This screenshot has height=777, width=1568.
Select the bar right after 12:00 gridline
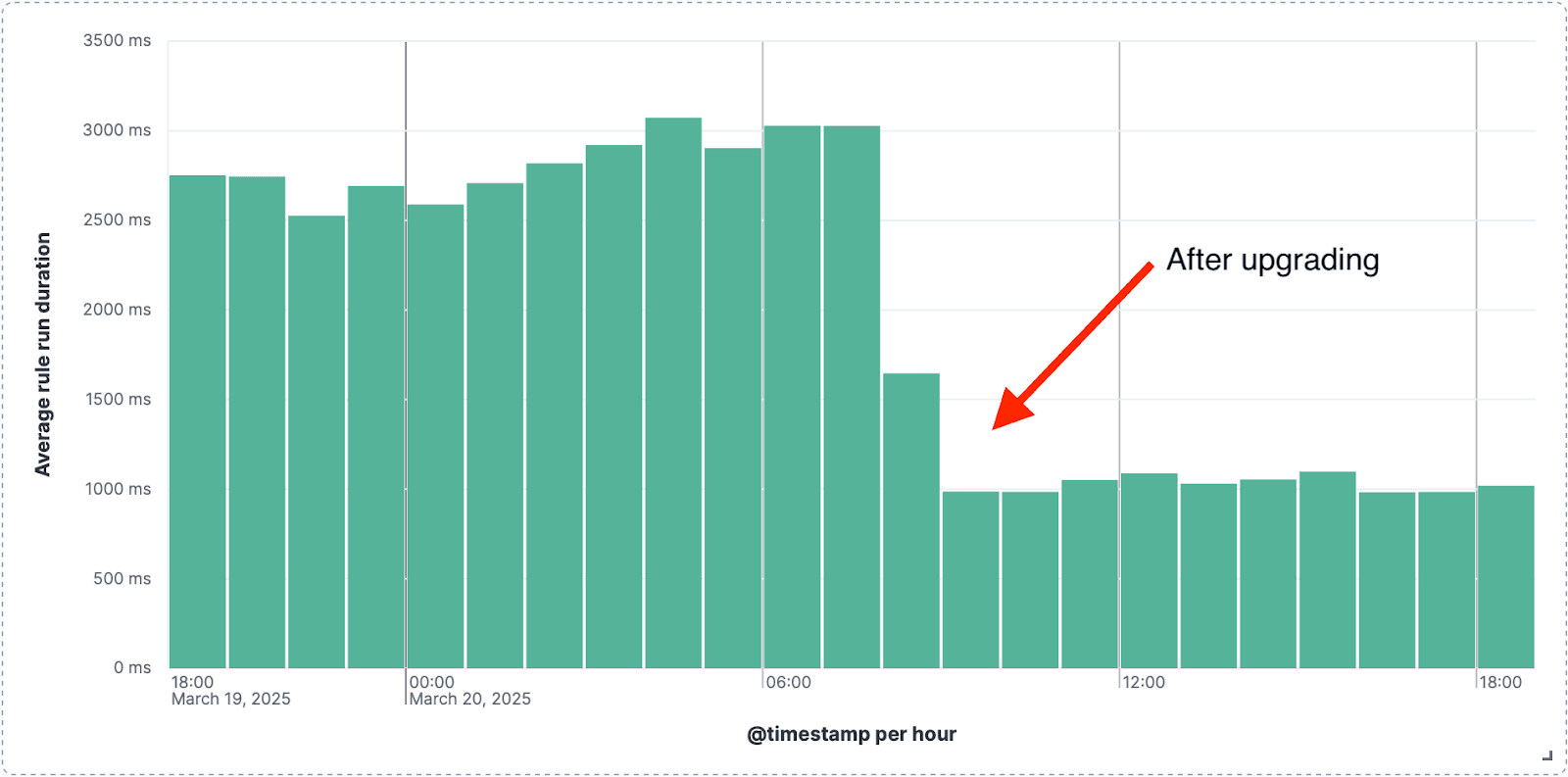pos(1150,571)
